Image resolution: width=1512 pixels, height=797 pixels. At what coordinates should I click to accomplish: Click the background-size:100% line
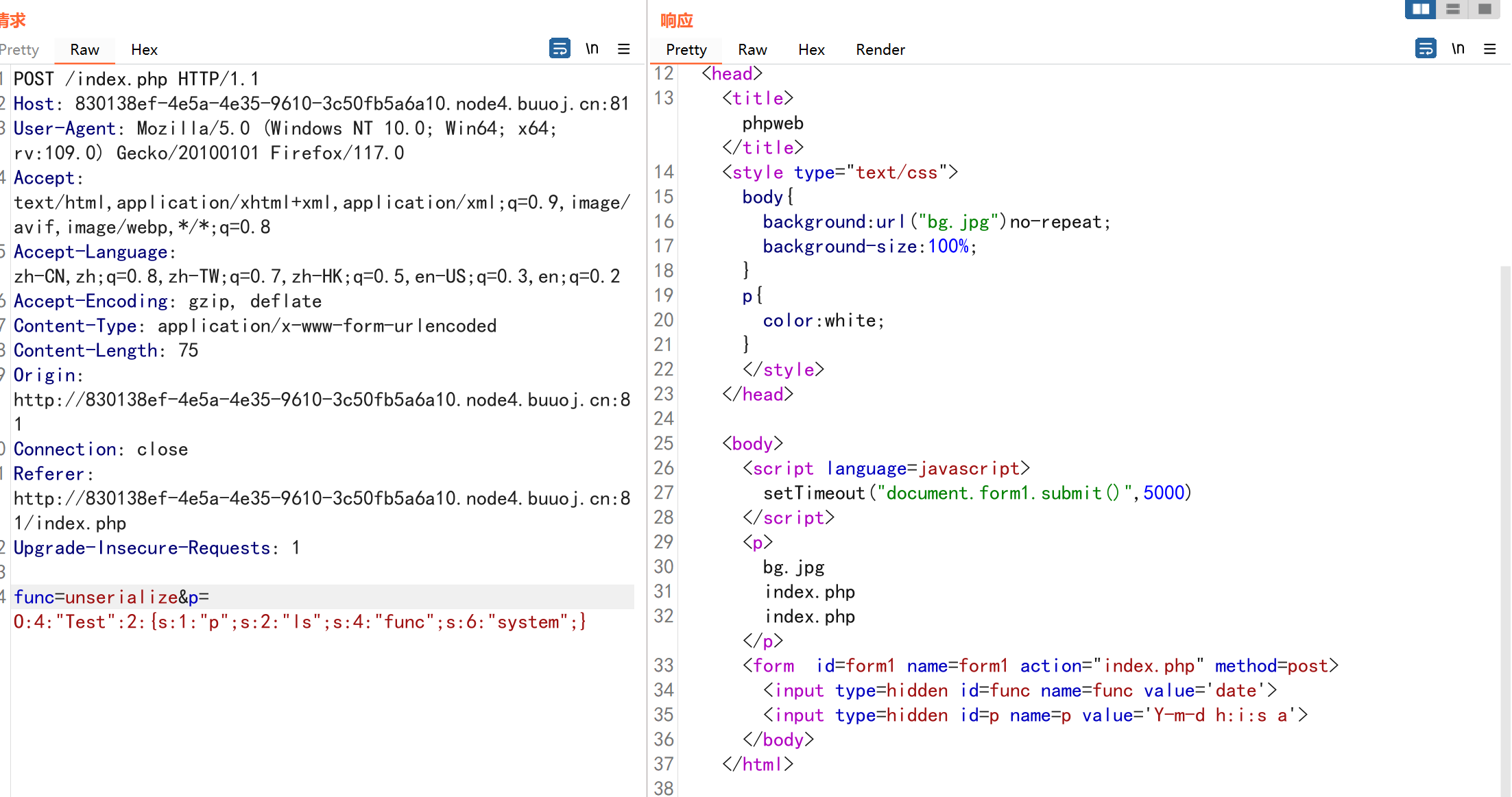click(869, 246)
